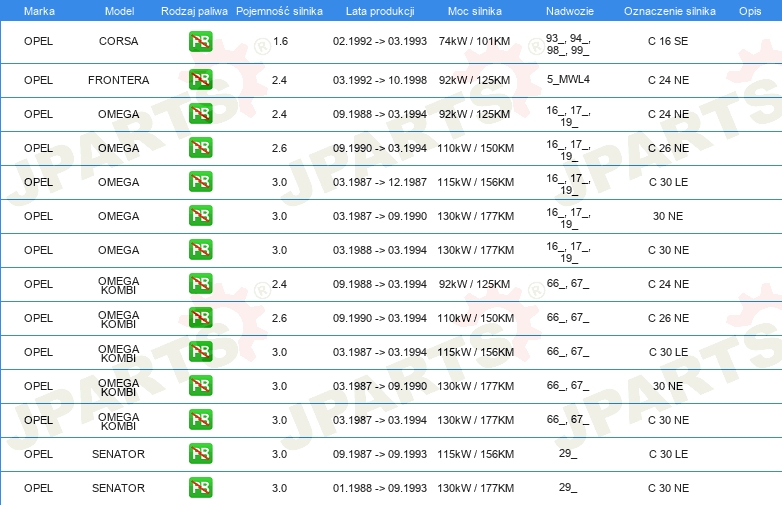The height and width of the screenshot is (505, 782).
Task: Click the SENATOR model in the 115kW / 156KM row
Action: pyautogui.click(x=118, y=454)
